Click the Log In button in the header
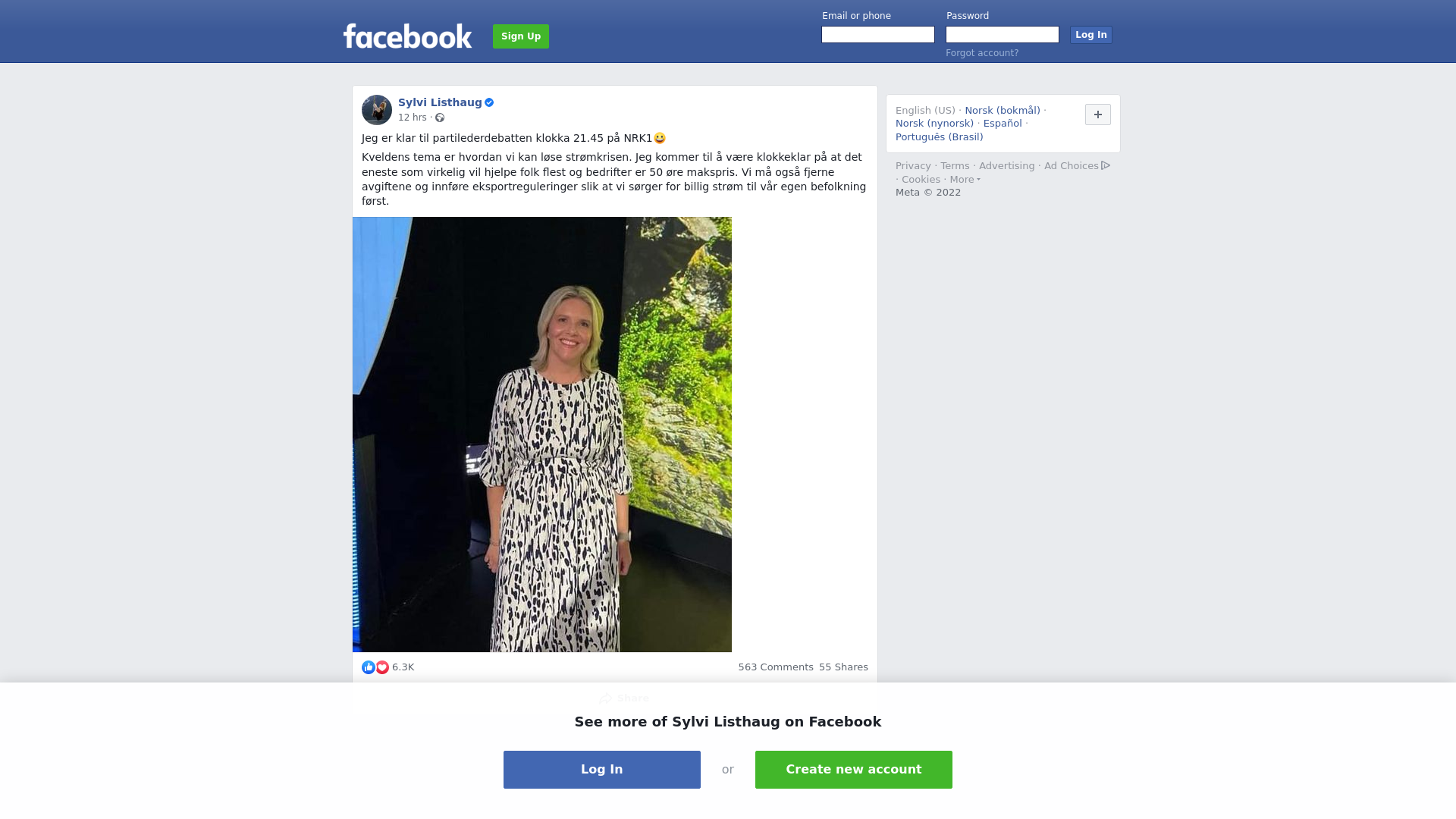 pyautogui.click(x=1091, y=35)
